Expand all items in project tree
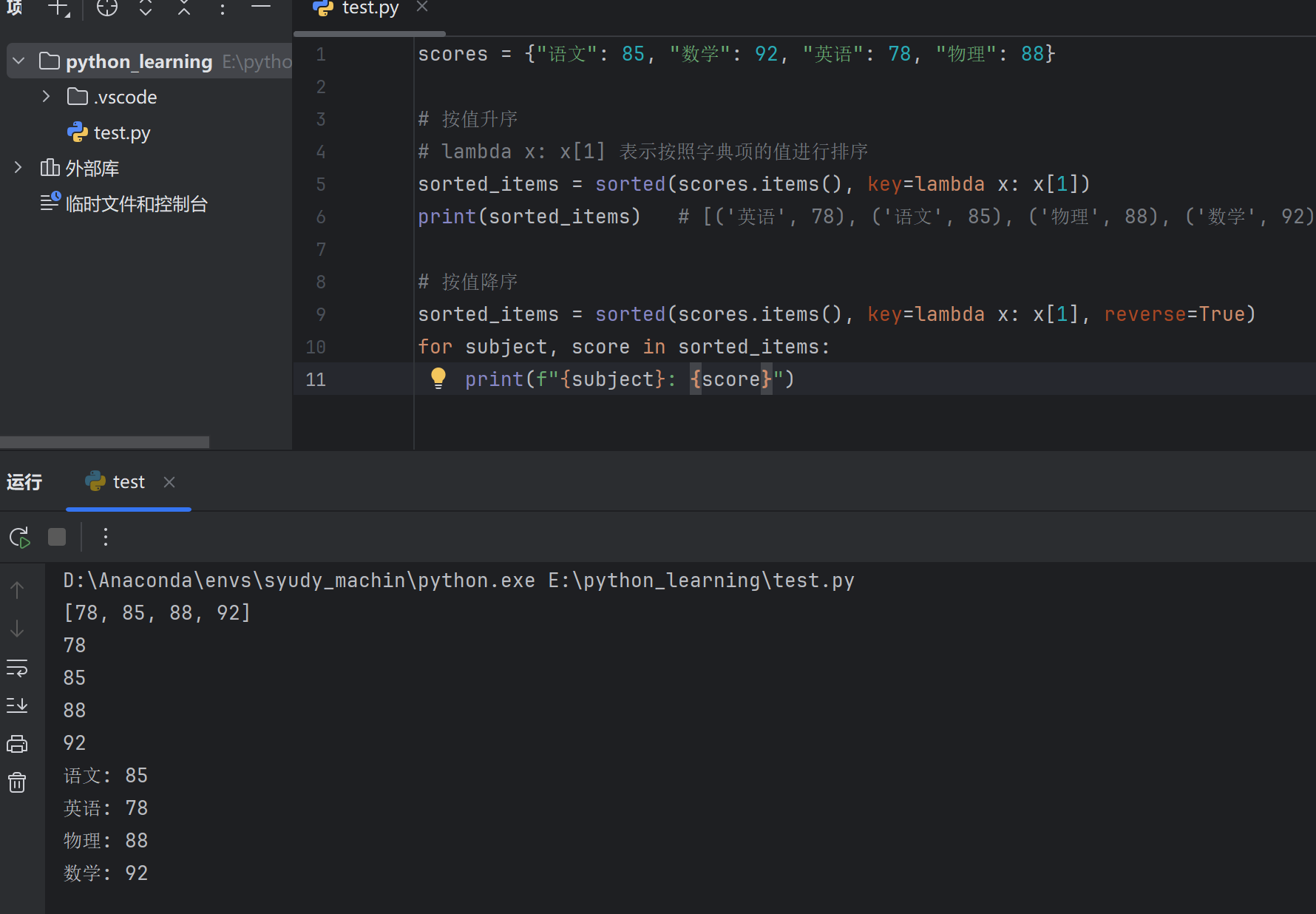Image resolution: width=1316 pixels, height=914 pixels. (x=146, y=8)
